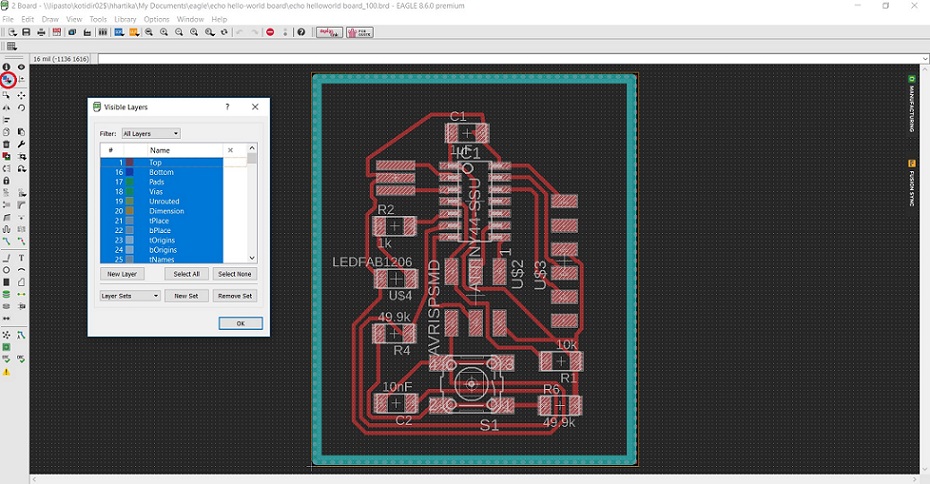Open the Draw menu
Image resolution: width=930 pixels, height=484 pixels.
[50, 19]
